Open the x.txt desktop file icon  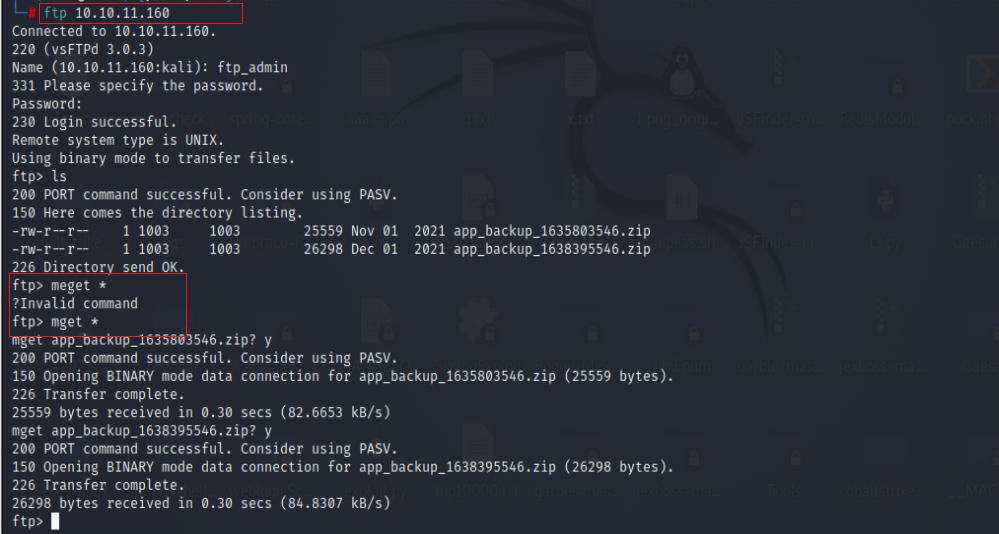(x=581, y=75)
